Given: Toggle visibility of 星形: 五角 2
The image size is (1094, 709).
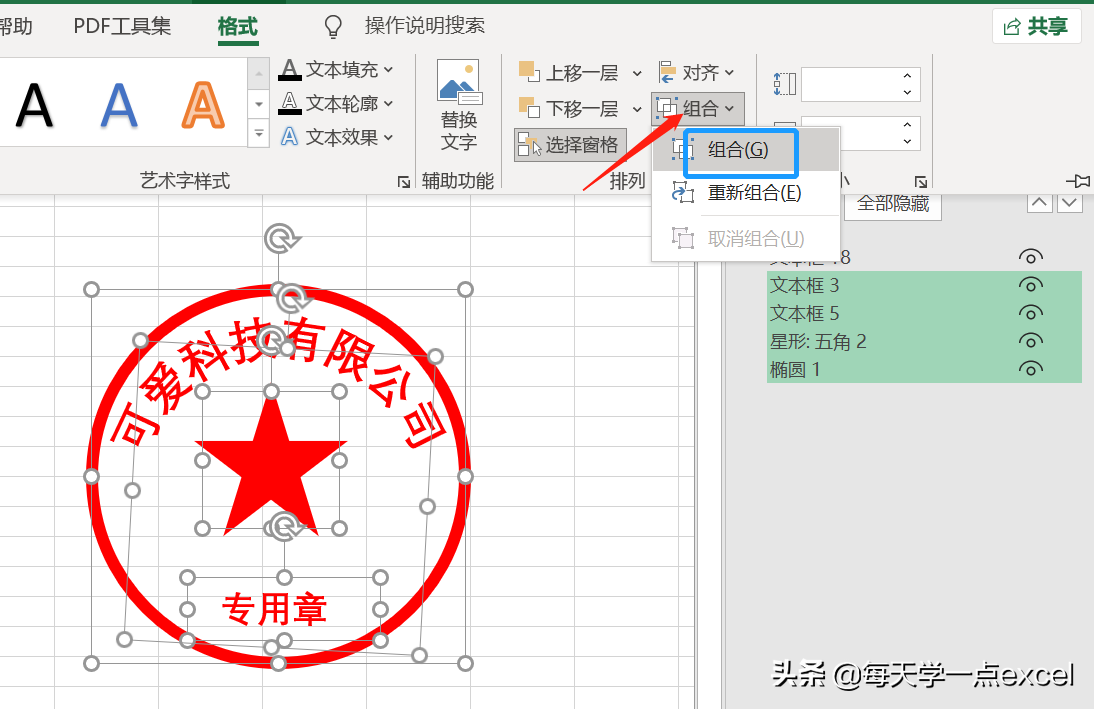Looking at the screenshot, I should [x=1031, y=341].
